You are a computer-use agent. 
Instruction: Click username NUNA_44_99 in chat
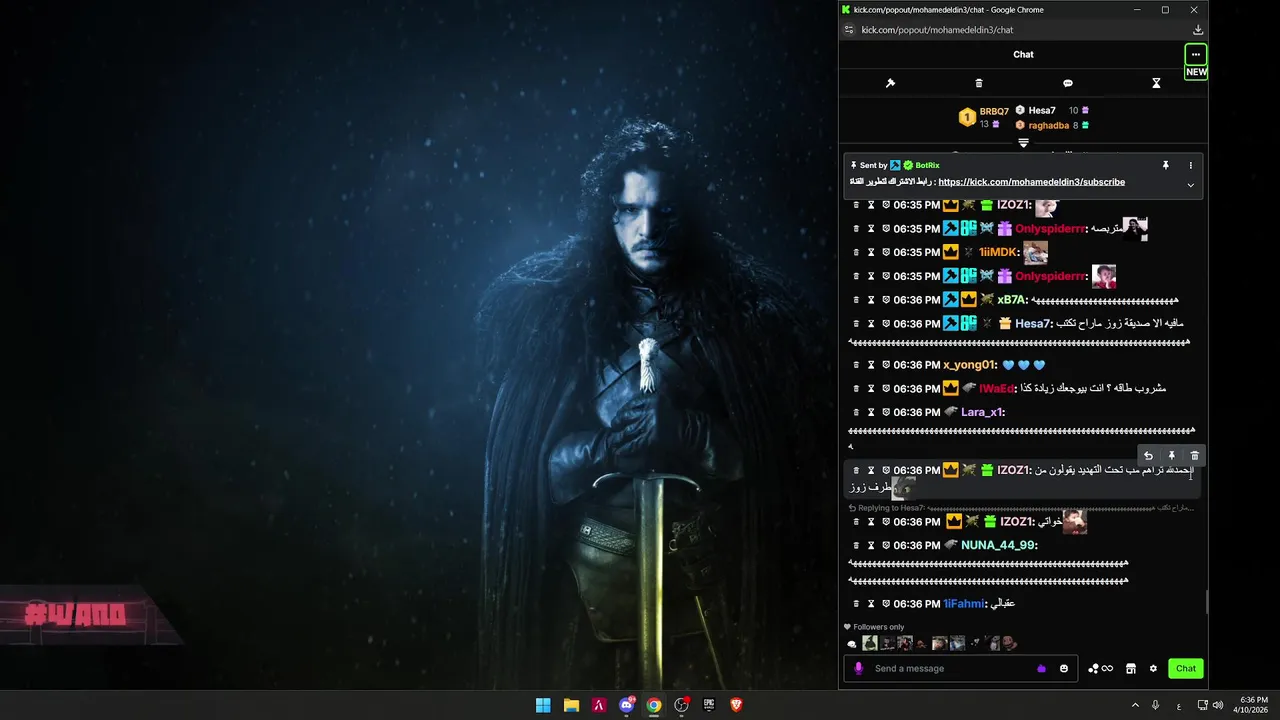click(x=999, y=545)
